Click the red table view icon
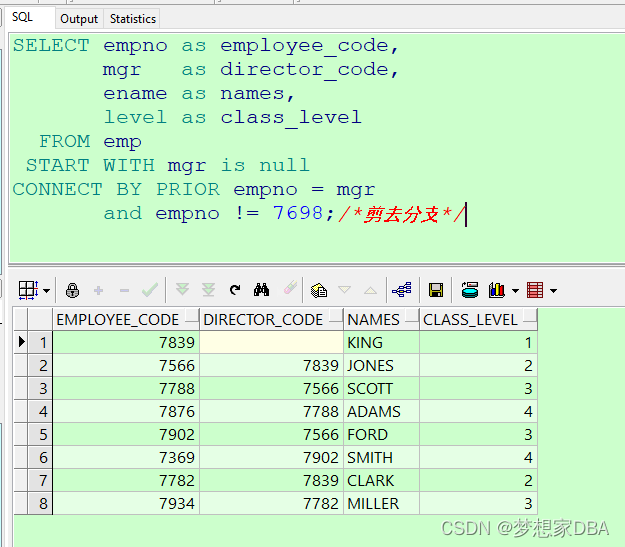 [x=535, y=290]
